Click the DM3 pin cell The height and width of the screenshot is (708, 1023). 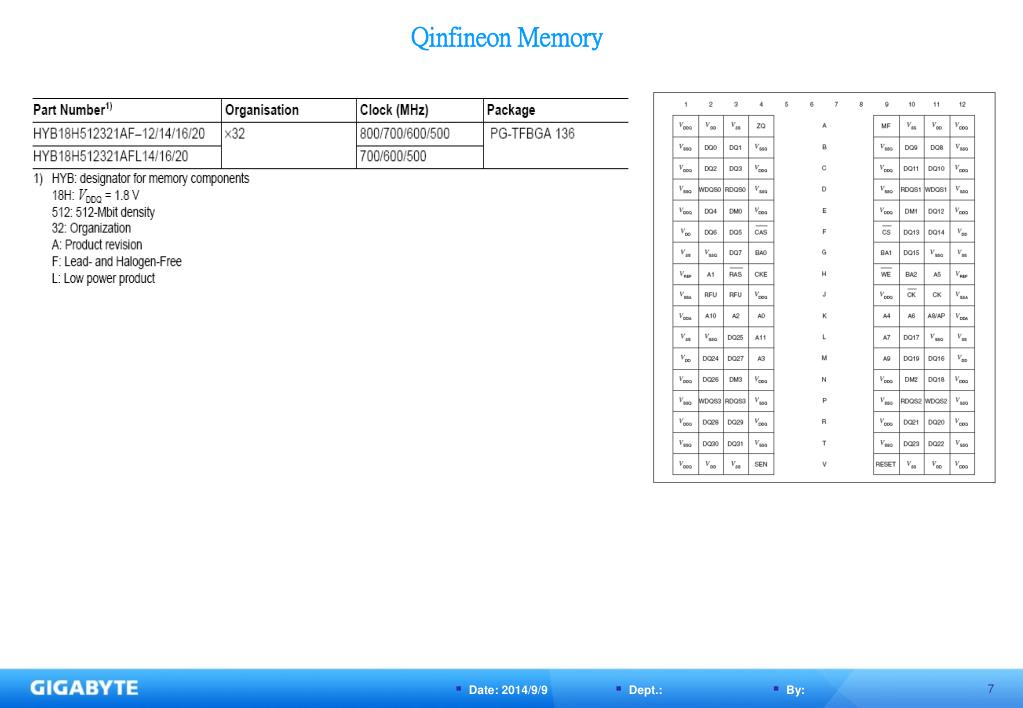(x=736, y=379)
